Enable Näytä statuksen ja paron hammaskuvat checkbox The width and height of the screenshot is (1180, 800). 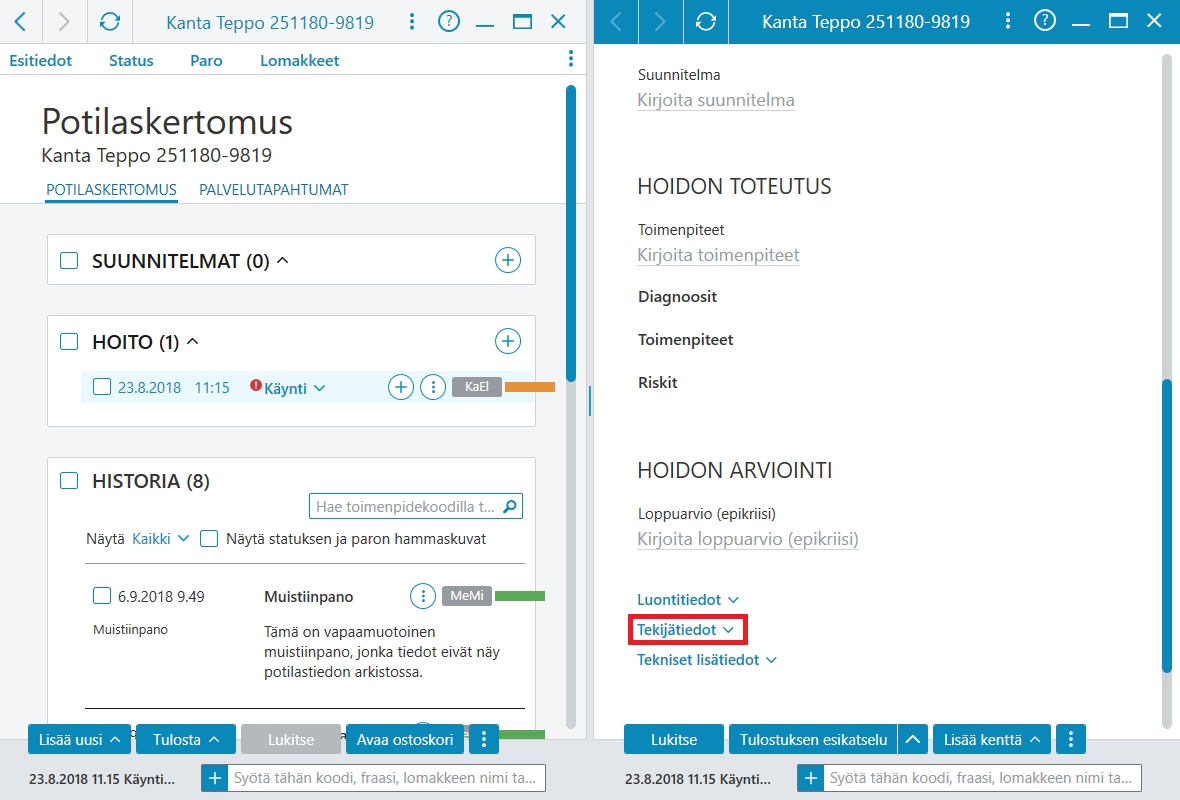209,539
